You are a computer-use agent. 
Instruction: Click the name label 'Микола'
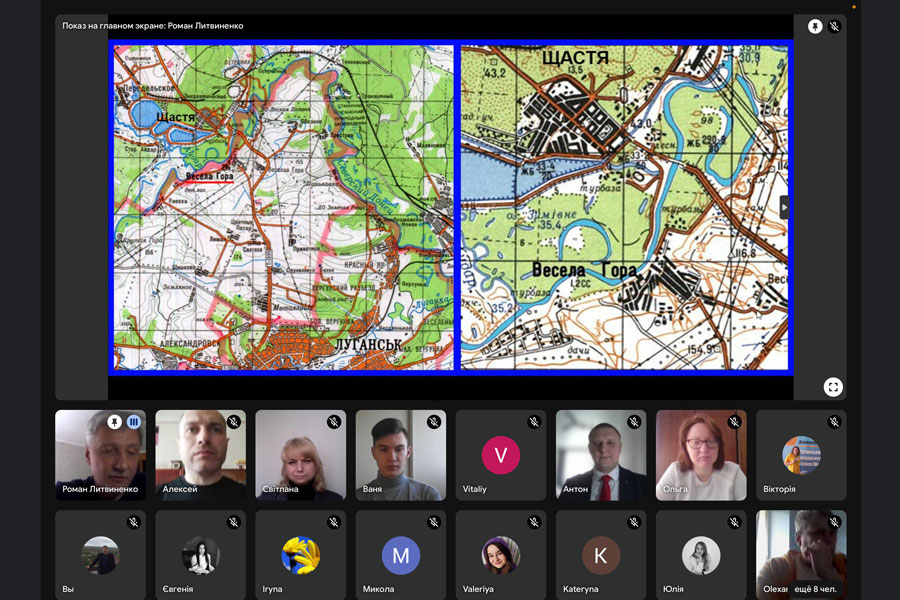[378, 589]
